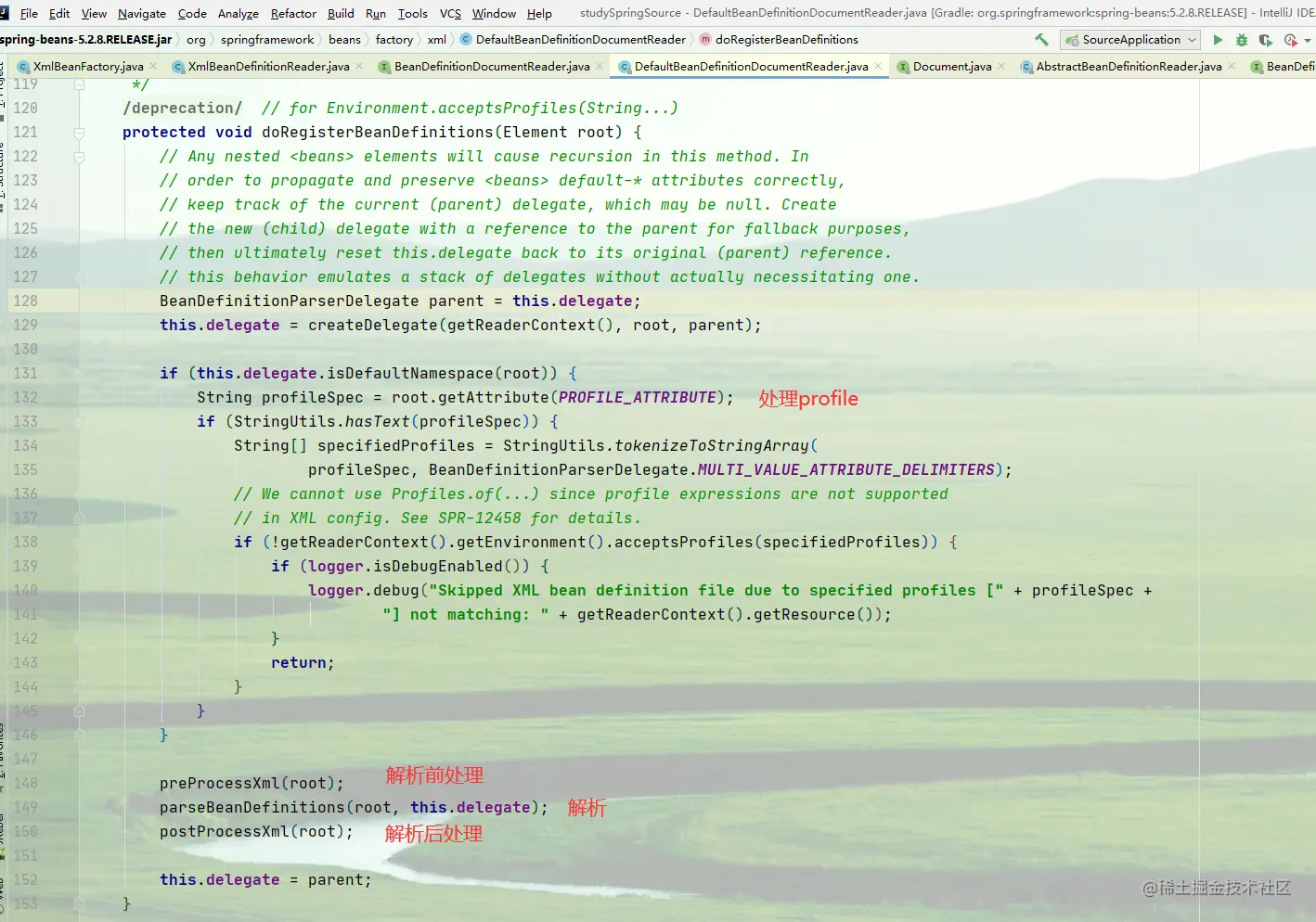Click isDefaultNamespace call on line 131
Image resolution: width=1316 pixels, height=922 pixels.
(409, 373)
